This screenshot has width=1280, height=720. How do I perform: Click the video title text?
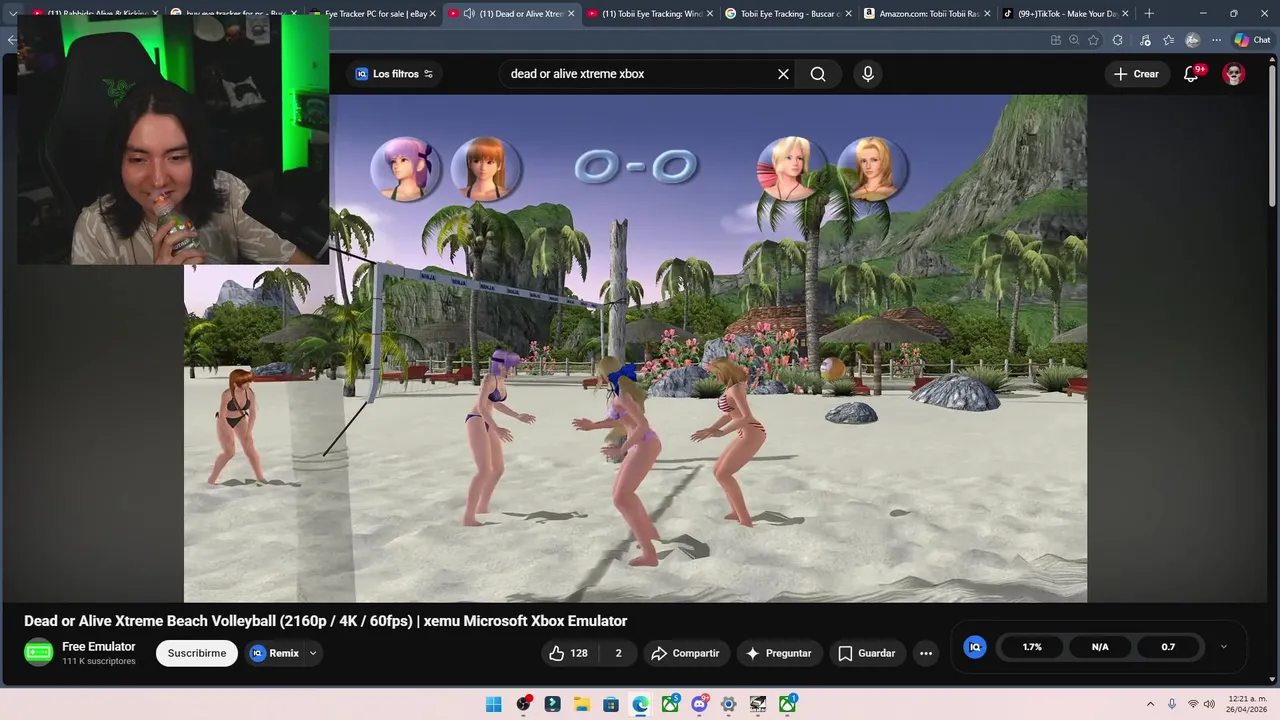(325, 621)
